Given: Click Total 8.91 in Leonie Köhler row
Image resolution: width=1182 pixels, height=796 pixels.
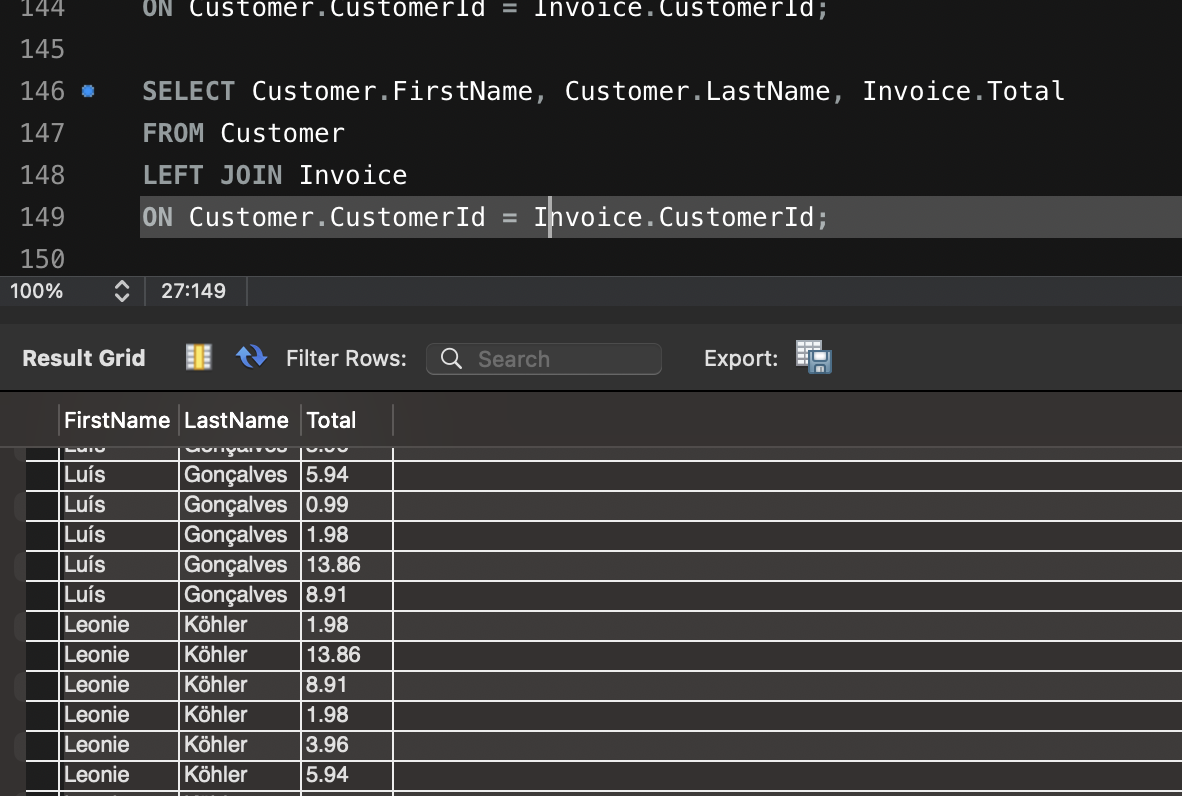Looking at the screenshot, I should [x=347, y=685].
